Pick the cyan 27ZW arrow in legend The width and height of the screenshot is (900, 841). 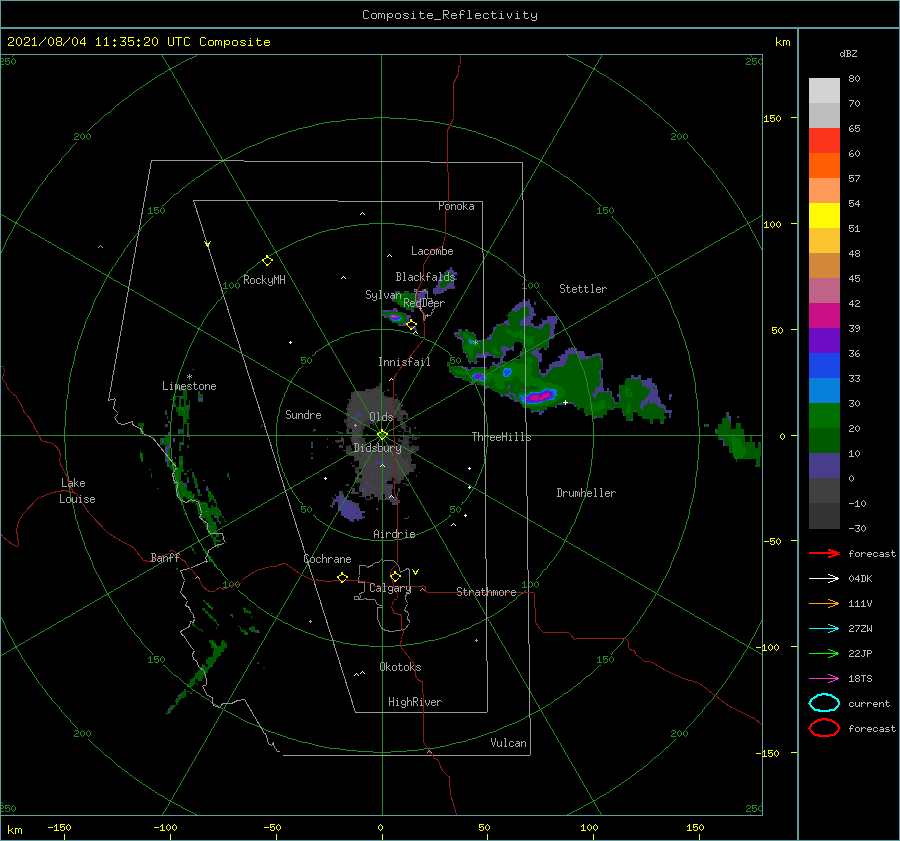[824, 628]
